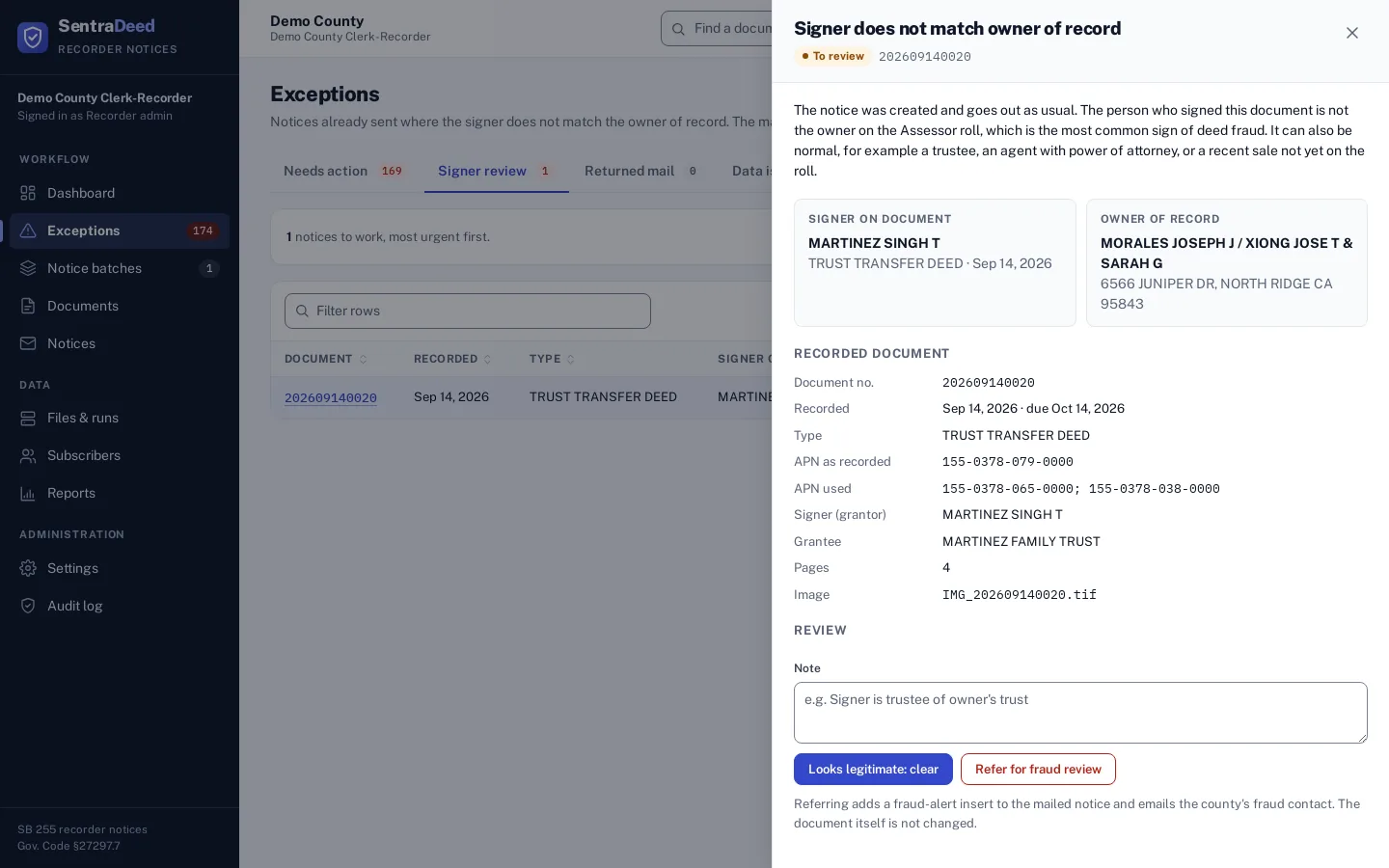1389x868 pixels.
Task: Click the grantee MARTINEZ FAMILY TRUST value
Action: 1021,542
